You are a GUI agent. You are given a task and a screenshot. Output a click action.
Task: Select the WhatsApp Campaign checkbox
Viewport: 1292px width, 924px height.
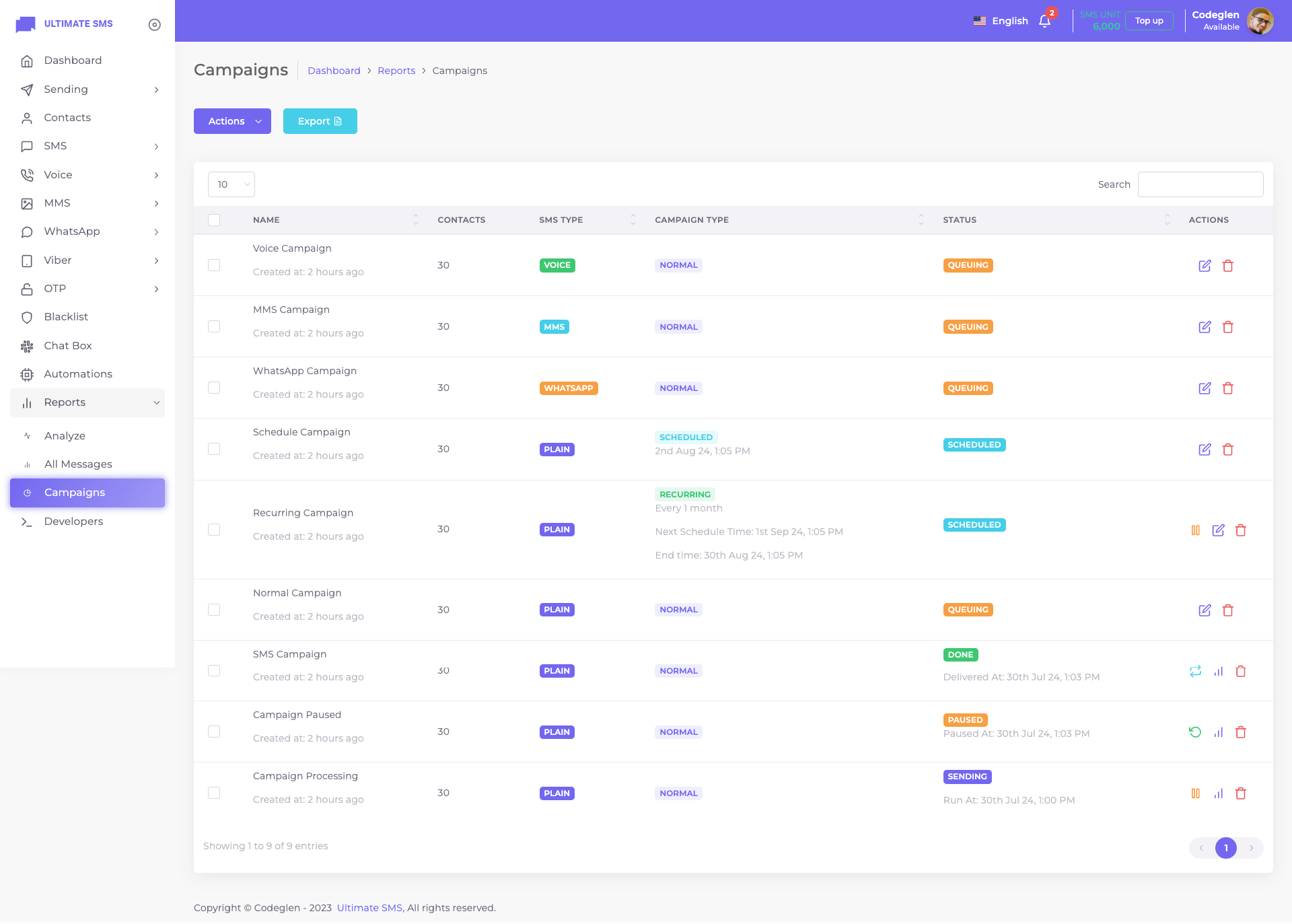[214, 388]
